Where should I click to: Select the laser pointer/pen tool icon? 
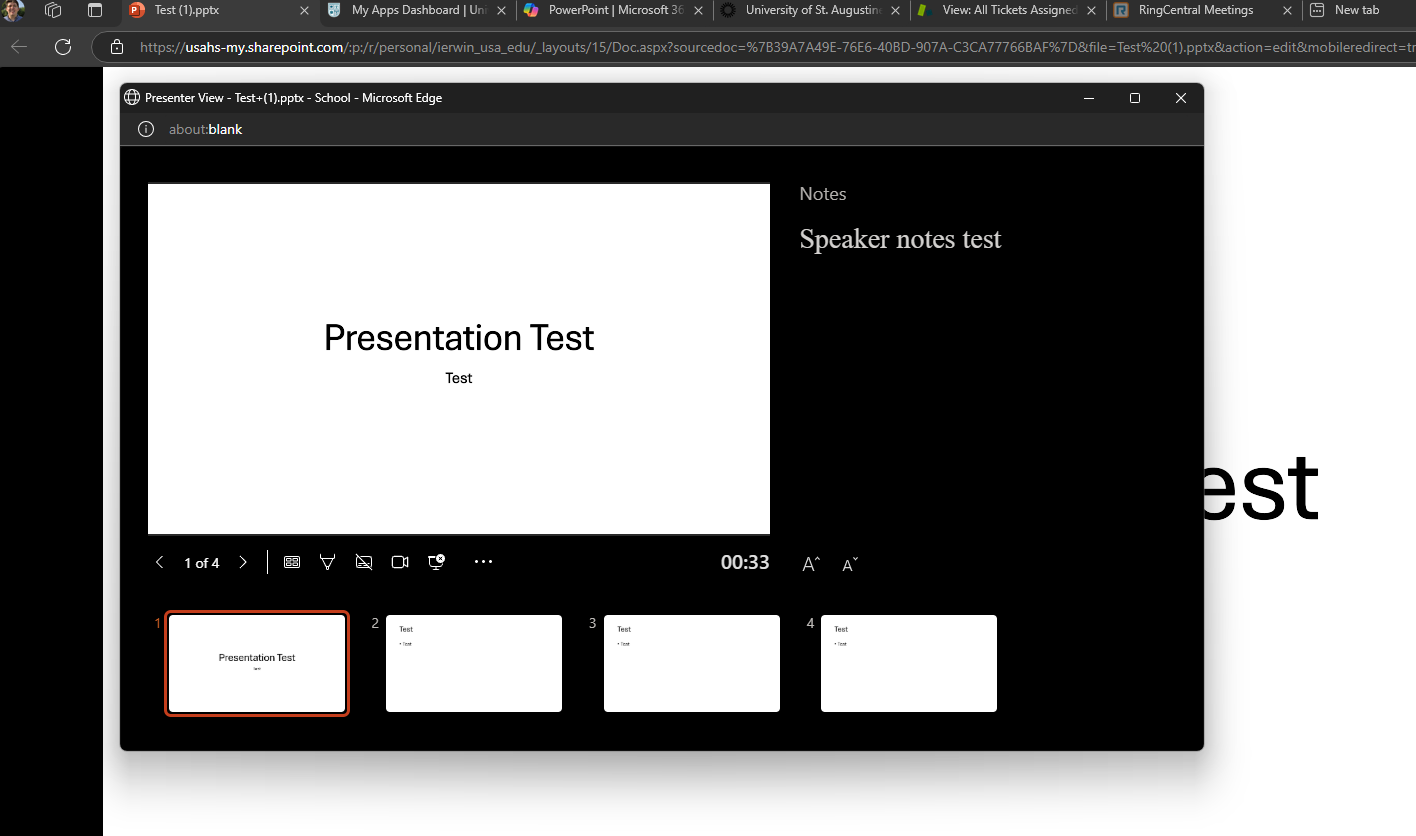(327, 563)
